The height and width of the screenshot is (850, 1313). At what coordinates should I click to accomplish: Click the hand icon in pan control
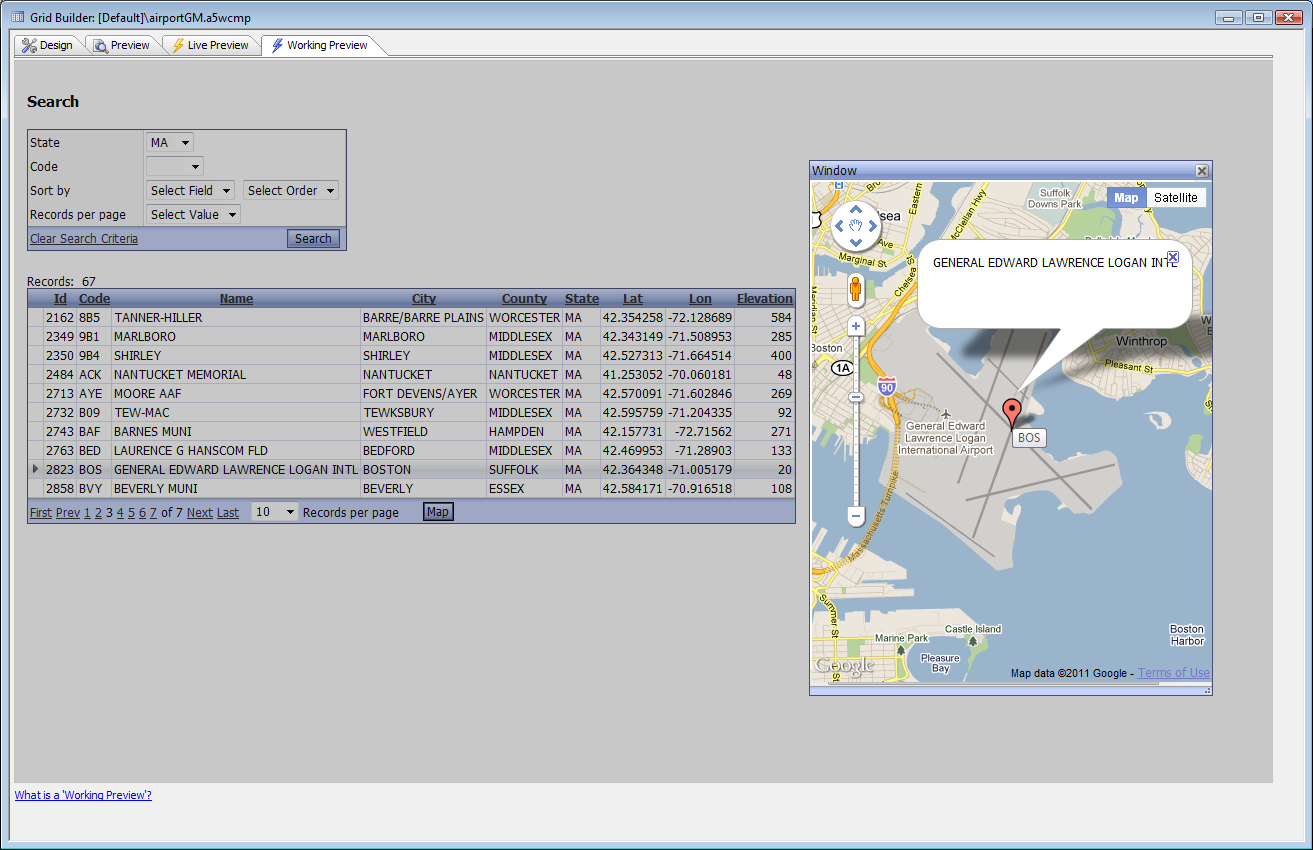click(x=856, y=226)
